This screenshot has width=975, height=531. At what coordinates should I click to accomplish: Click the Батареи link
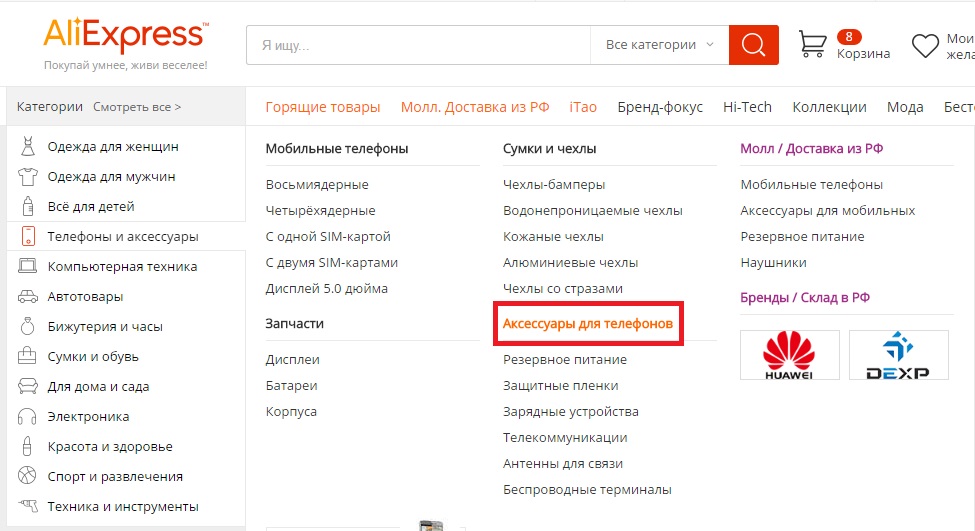[x=292, y=386]
